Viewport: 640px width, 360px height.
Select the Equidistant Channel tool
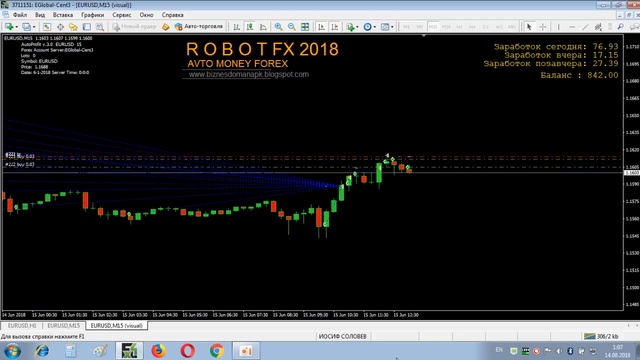pyautogui.click(x=598, y=27)
